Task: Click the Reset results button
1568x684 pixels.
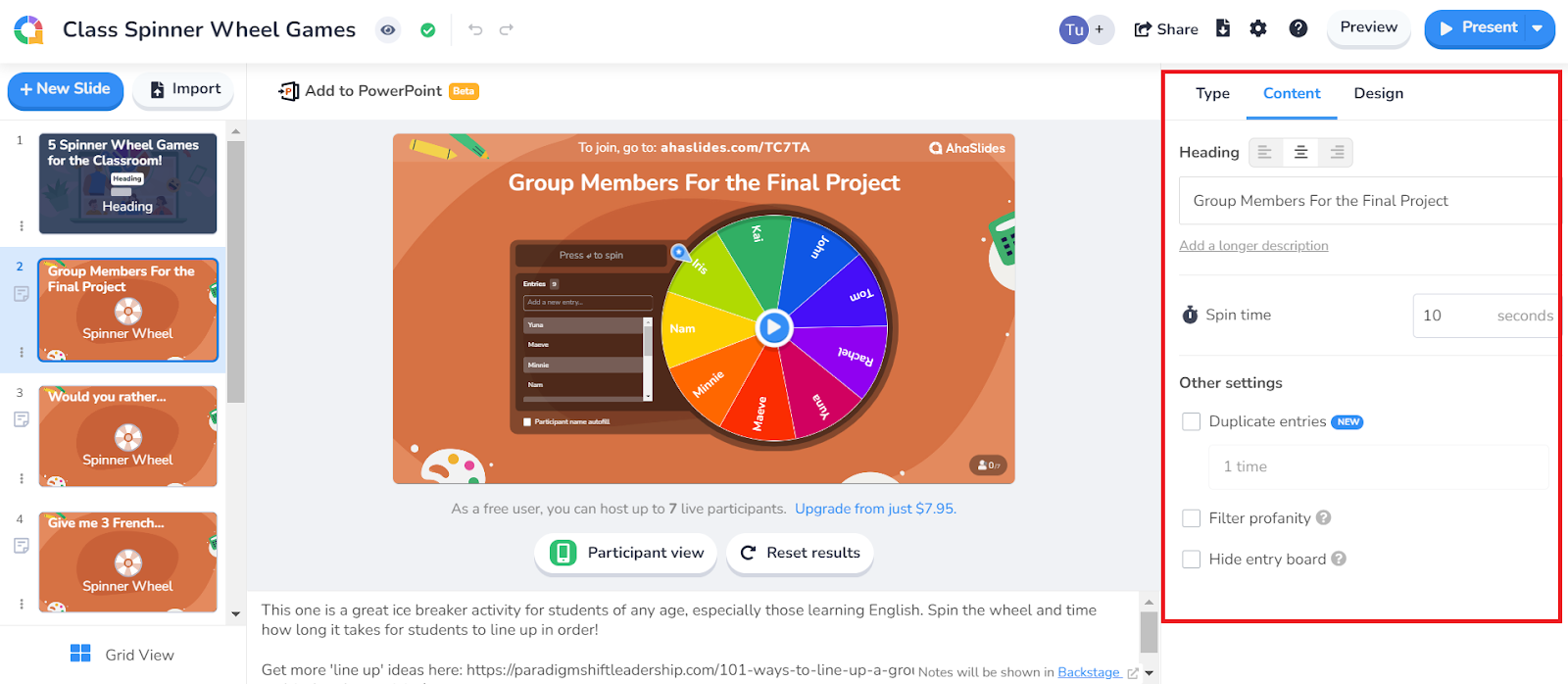Action: 801,553
